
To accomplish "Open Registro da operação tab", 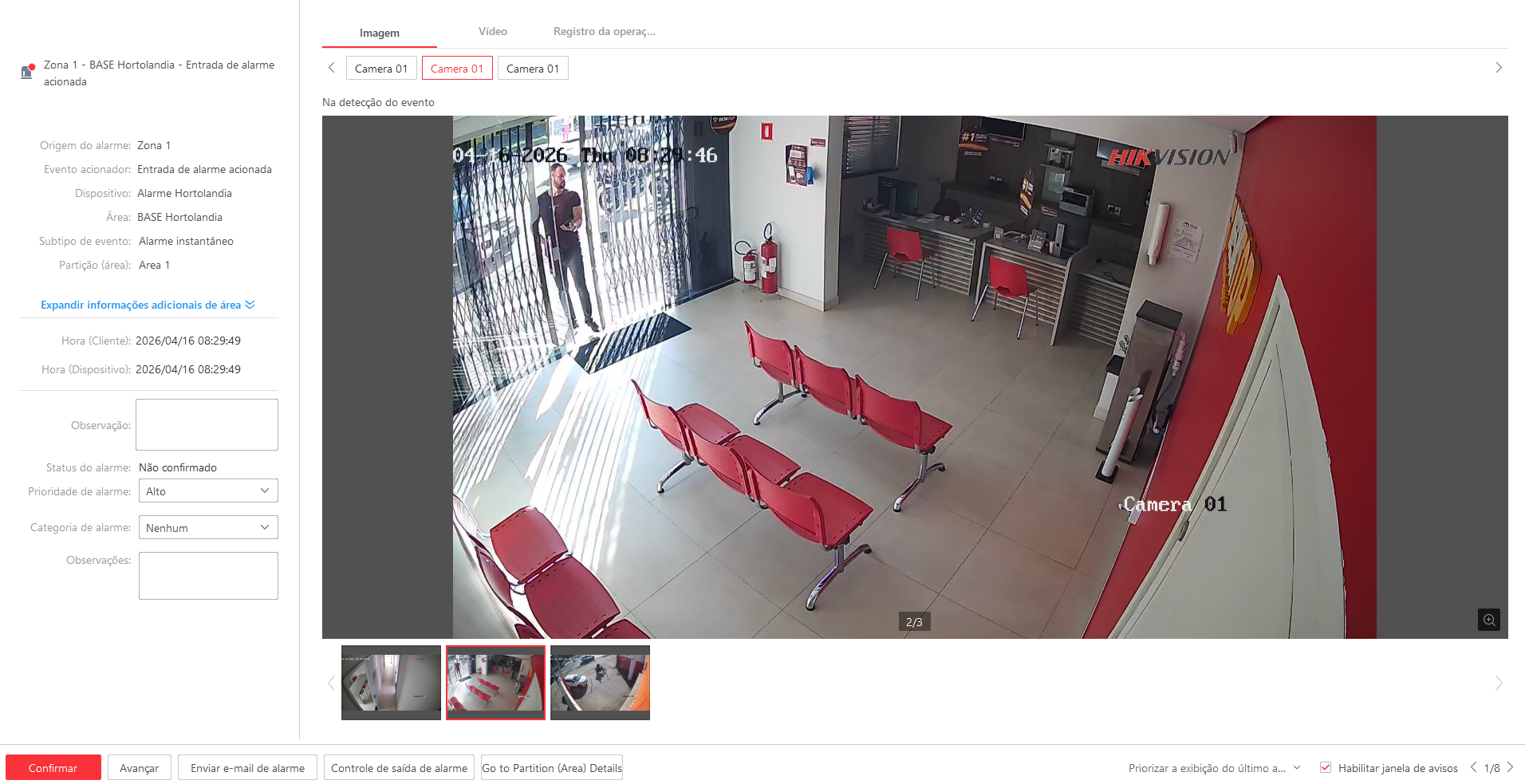I will point(604,32).
